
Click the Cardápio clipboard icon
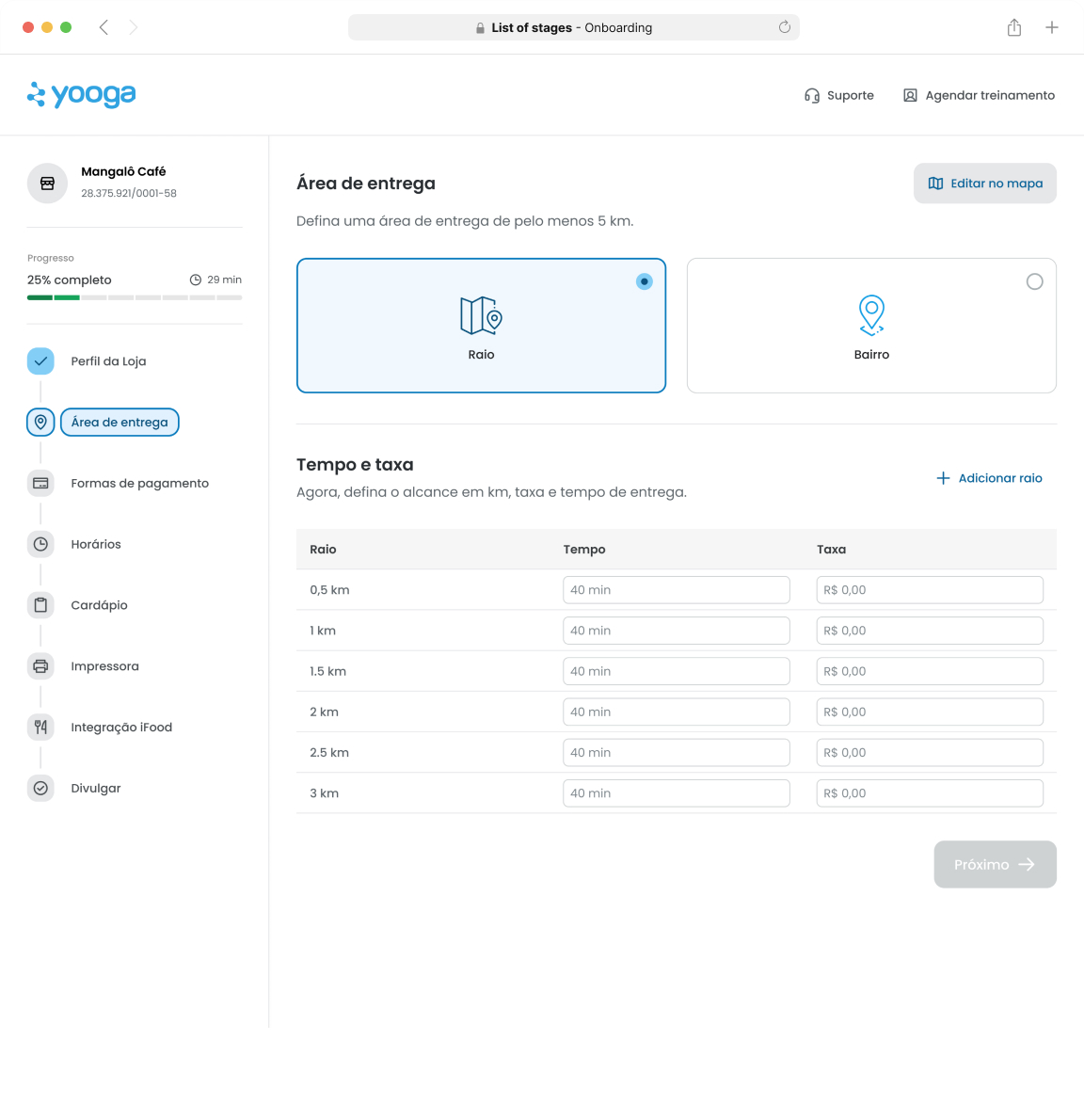pyautogui.click(x=40, y=605)
